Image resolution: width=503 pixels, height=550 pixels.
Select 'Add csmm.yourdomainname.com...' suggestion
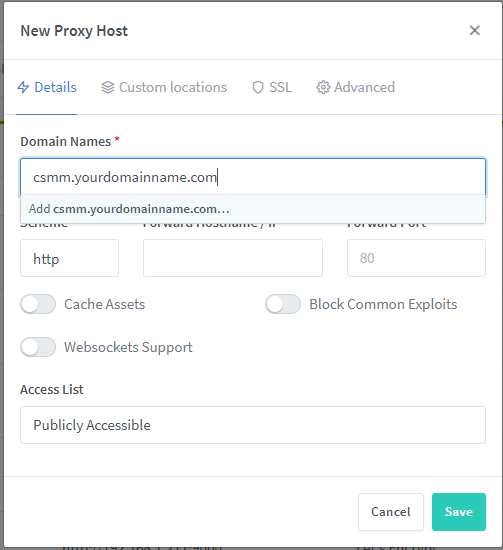point(253,209)
